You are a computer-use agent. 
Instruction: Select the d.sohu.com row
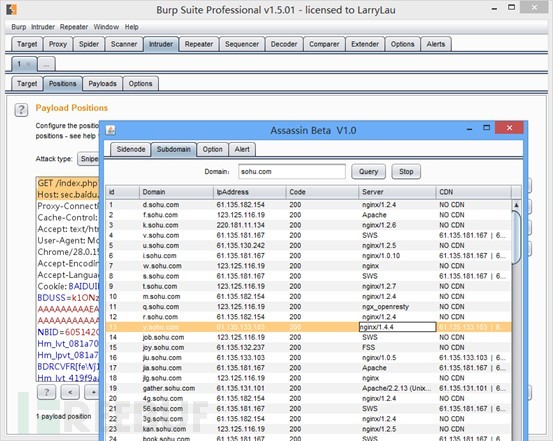[308, 205]
